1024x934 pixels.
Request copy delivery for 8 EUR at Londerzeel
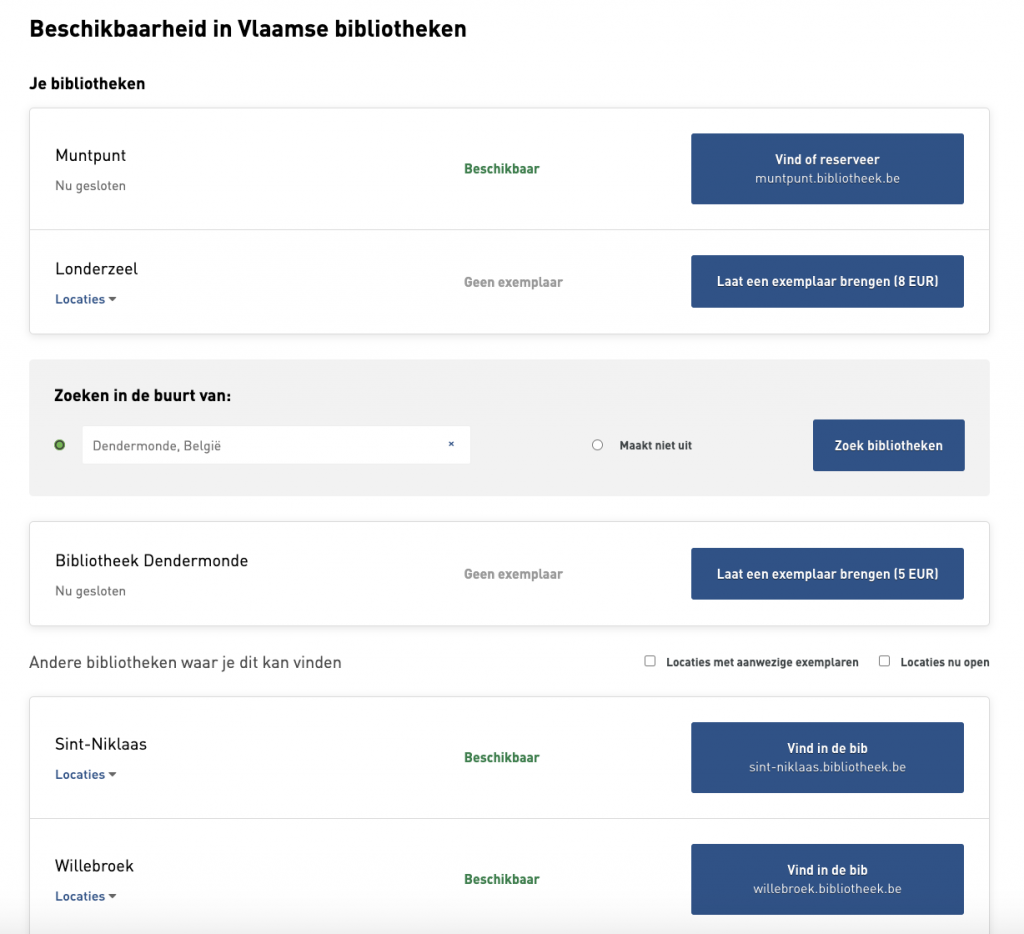[x=827, y=281]
